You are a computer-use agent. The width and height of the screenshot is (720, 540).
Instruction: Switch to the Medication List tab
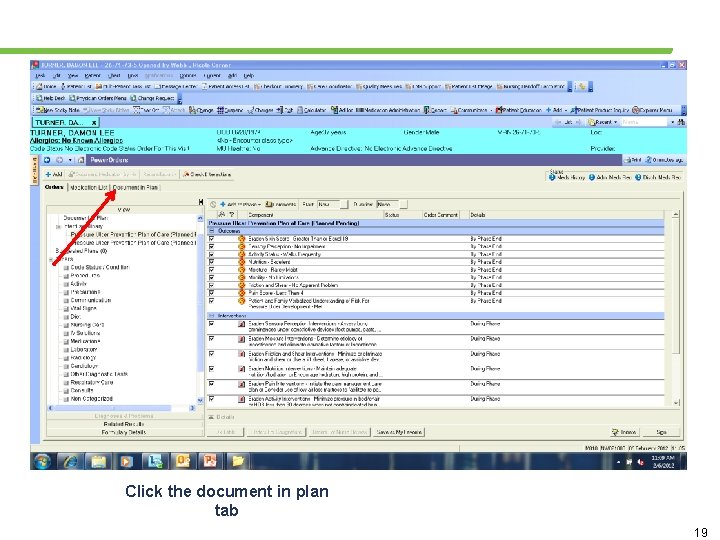point(89,187)
